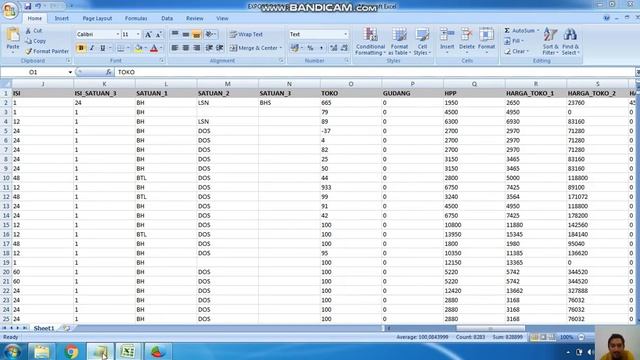Click the formula bar showing TOKO
Image resolution: width=640 pixels, height=360 pixels.
[x=374, y=72]
